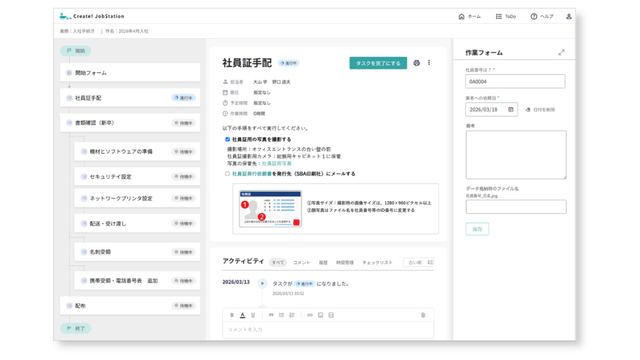Open the 社員証用写真 storage link
The width and height of the screenshot is (640, 360).
click(276, 163)
